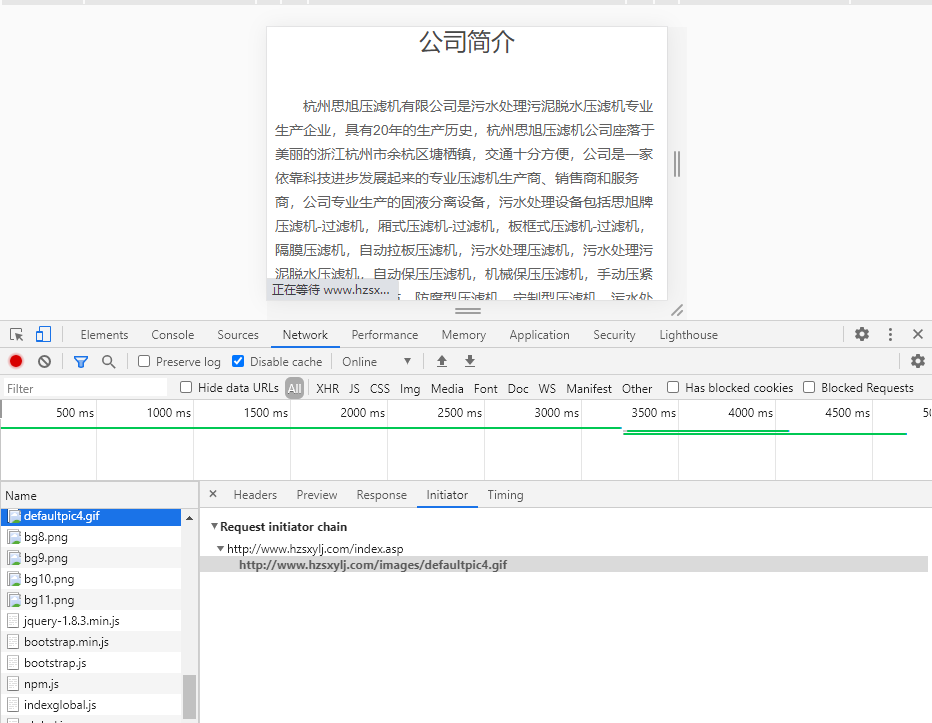Filter requests by JS
The width and height of the screenshot is (932, 723).
point(354,388)
